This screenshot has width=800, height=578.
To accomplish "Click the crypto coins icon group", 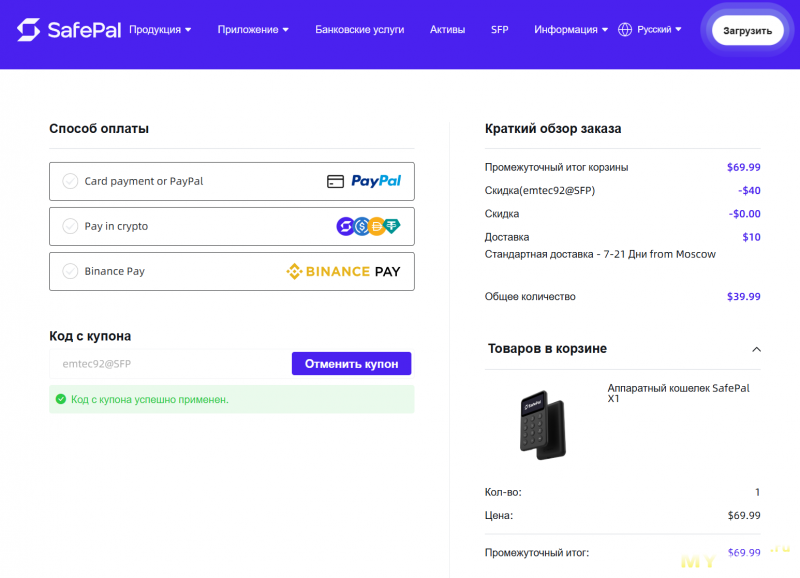I will pos(368,226).
